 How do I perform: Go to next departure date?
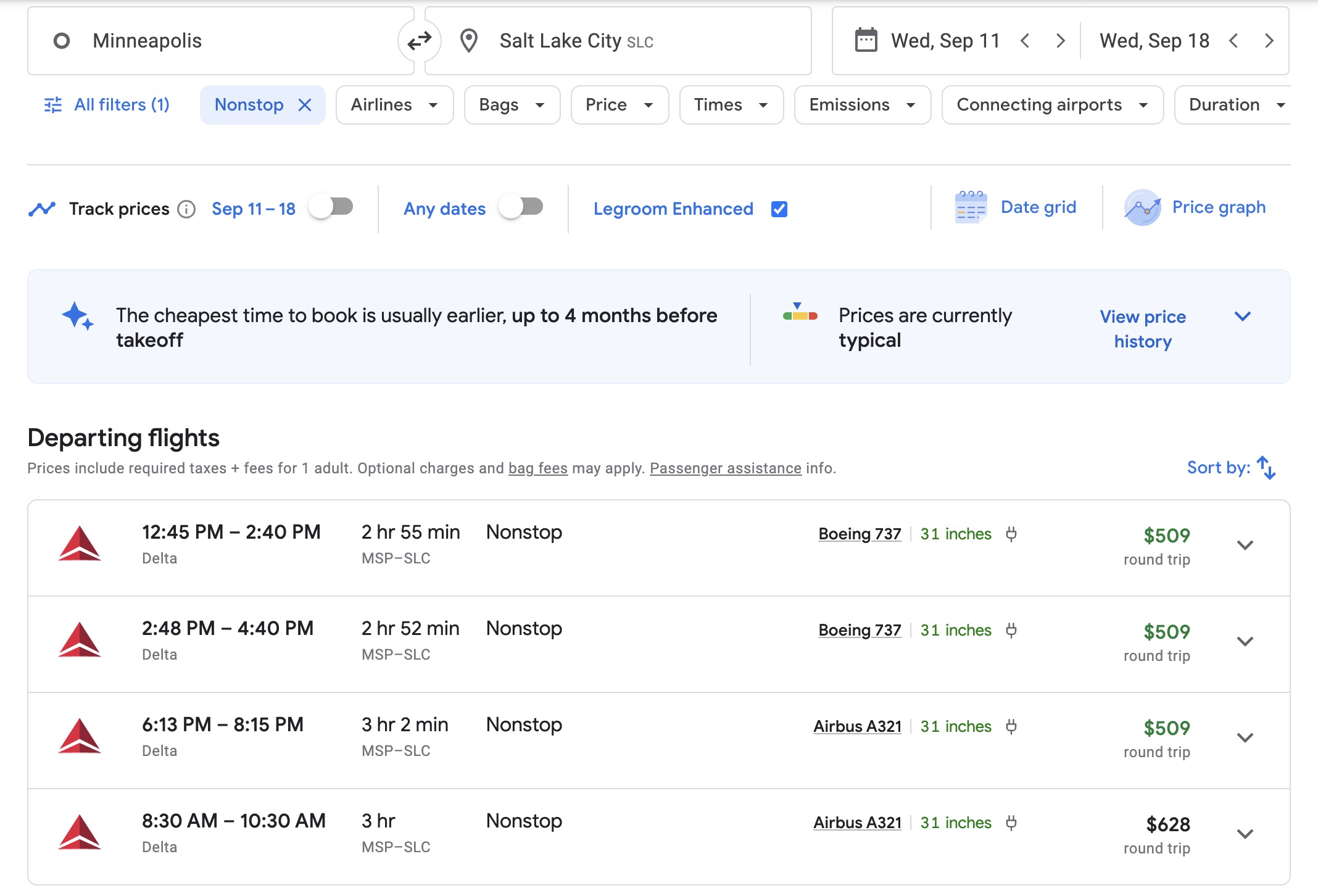[x=1060, y=41]
